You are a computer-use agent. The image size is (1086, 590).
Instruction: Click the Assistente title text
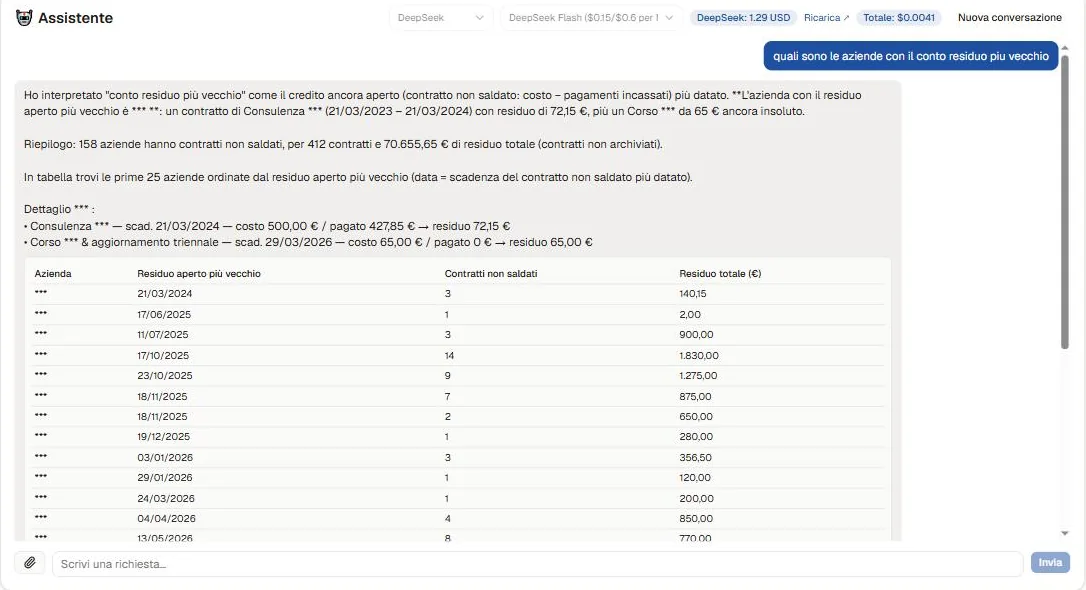pos(75,18)
